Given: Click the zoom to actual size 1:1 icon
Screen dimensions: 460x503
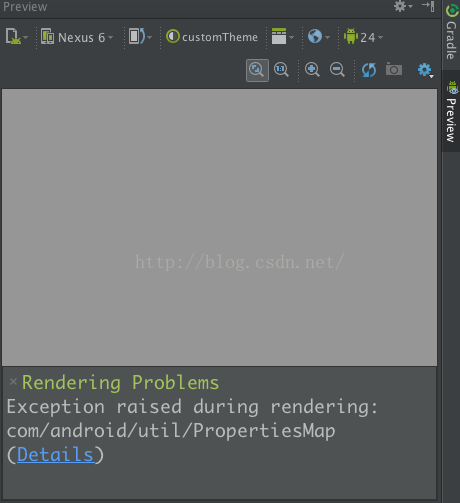Looking at the screenshot, I should 281,70.
